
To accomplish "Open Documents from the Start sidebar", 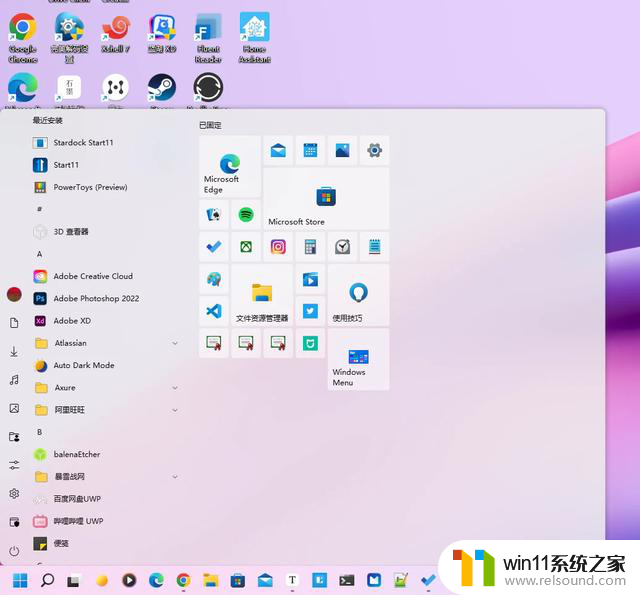I will point(14,323).
